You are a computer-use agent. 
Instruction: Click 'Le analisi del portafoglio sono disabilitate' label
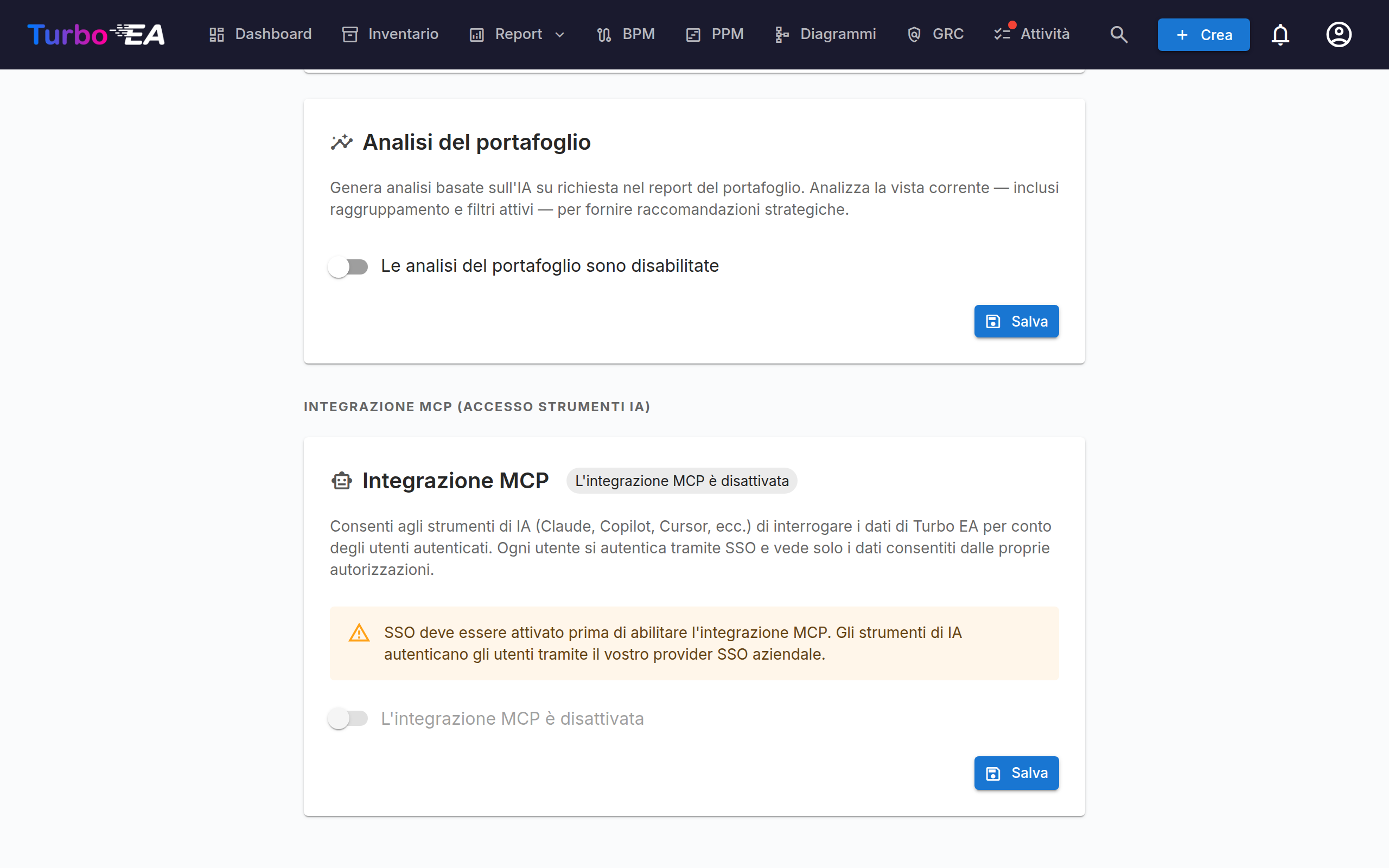pos(550,266)
